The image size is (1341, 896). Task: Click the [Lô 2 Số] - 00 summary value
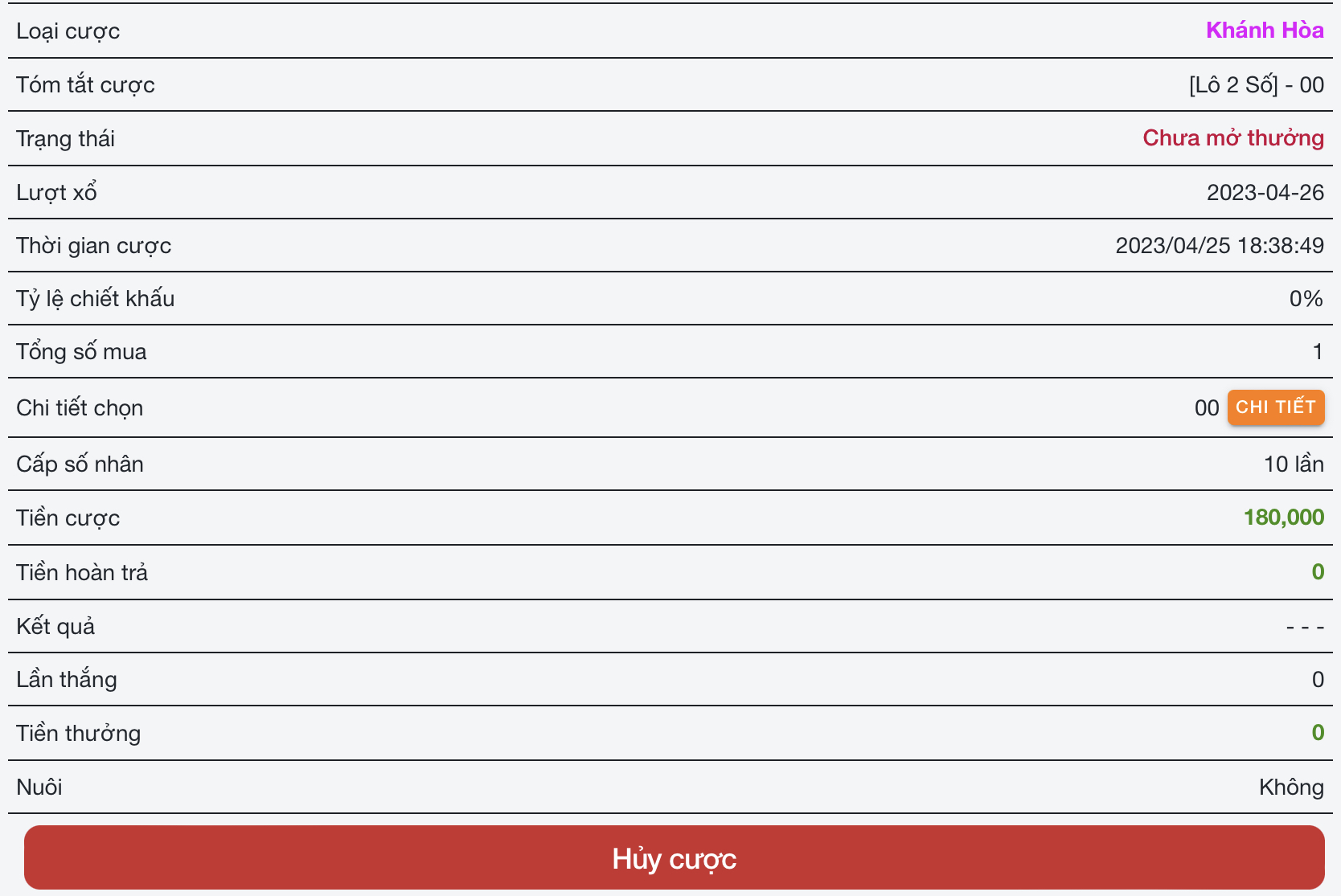coord(1256,85)
